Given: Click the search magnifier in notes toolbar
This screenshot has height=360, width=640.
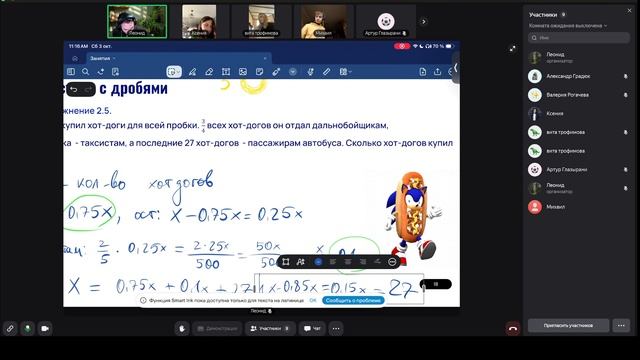Looking at the screenshot, I should (85, 72).
